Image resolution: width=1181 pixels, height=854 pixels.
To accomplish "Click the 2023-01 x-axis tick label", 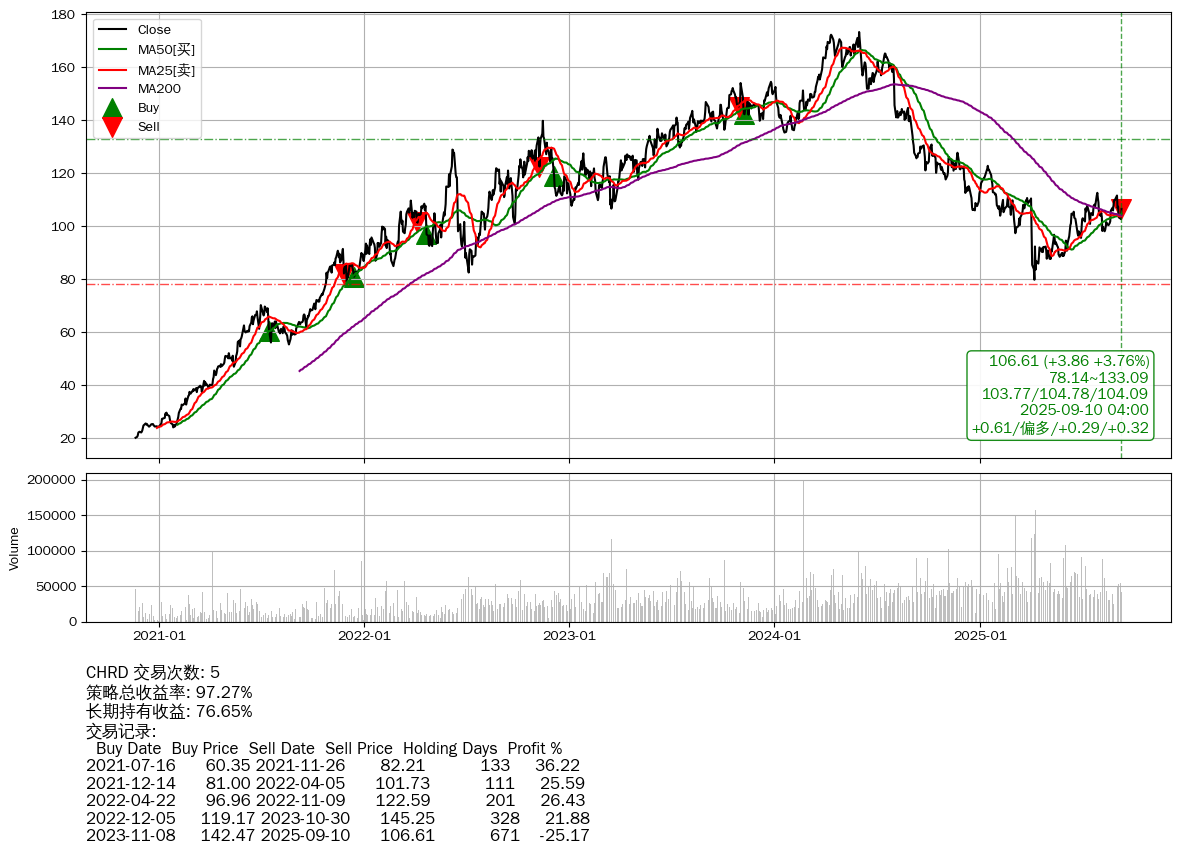I will [x=570, y=635].
